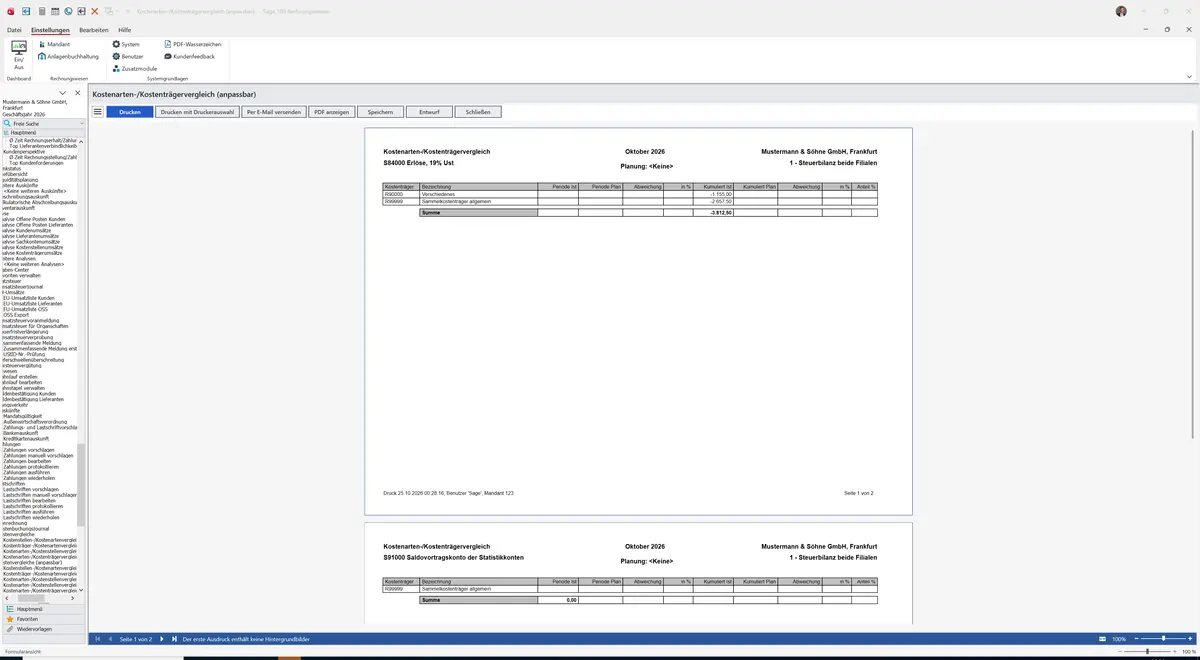
Task: Click the calendar icon in the quick access bar
Action: point(55,11)
